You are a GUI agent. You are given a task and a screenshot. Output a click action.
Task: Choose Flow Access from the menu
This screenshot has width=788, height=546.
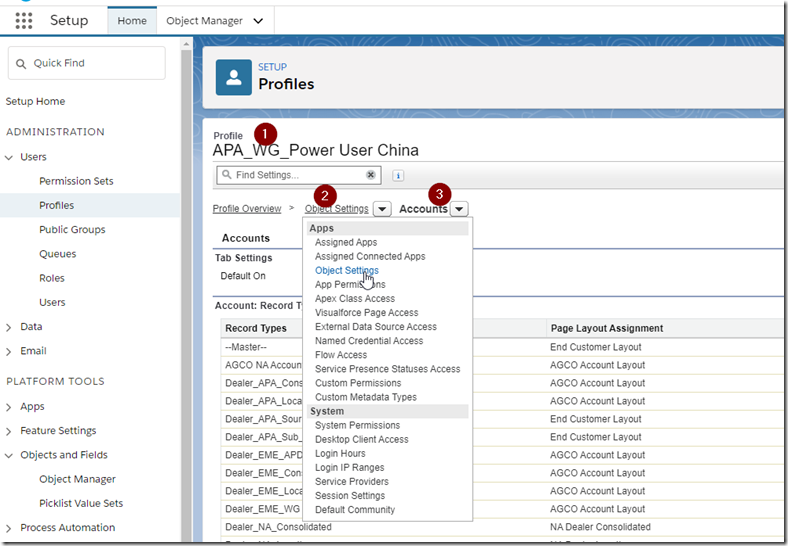tap(341, 355)
